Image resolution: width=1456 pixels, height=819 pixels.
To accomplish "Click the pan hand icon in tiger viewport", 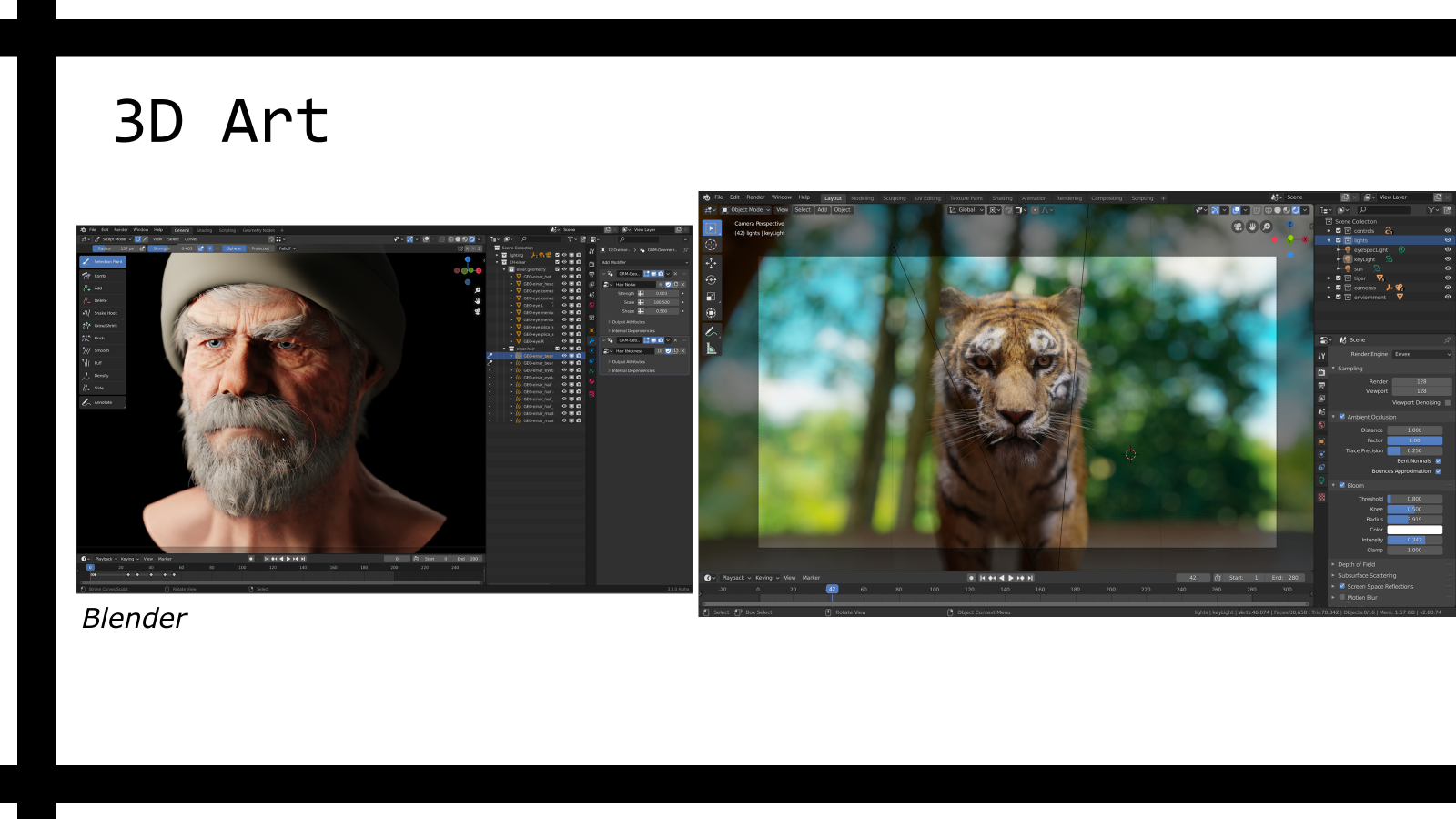I will (x=1252, y=227).
